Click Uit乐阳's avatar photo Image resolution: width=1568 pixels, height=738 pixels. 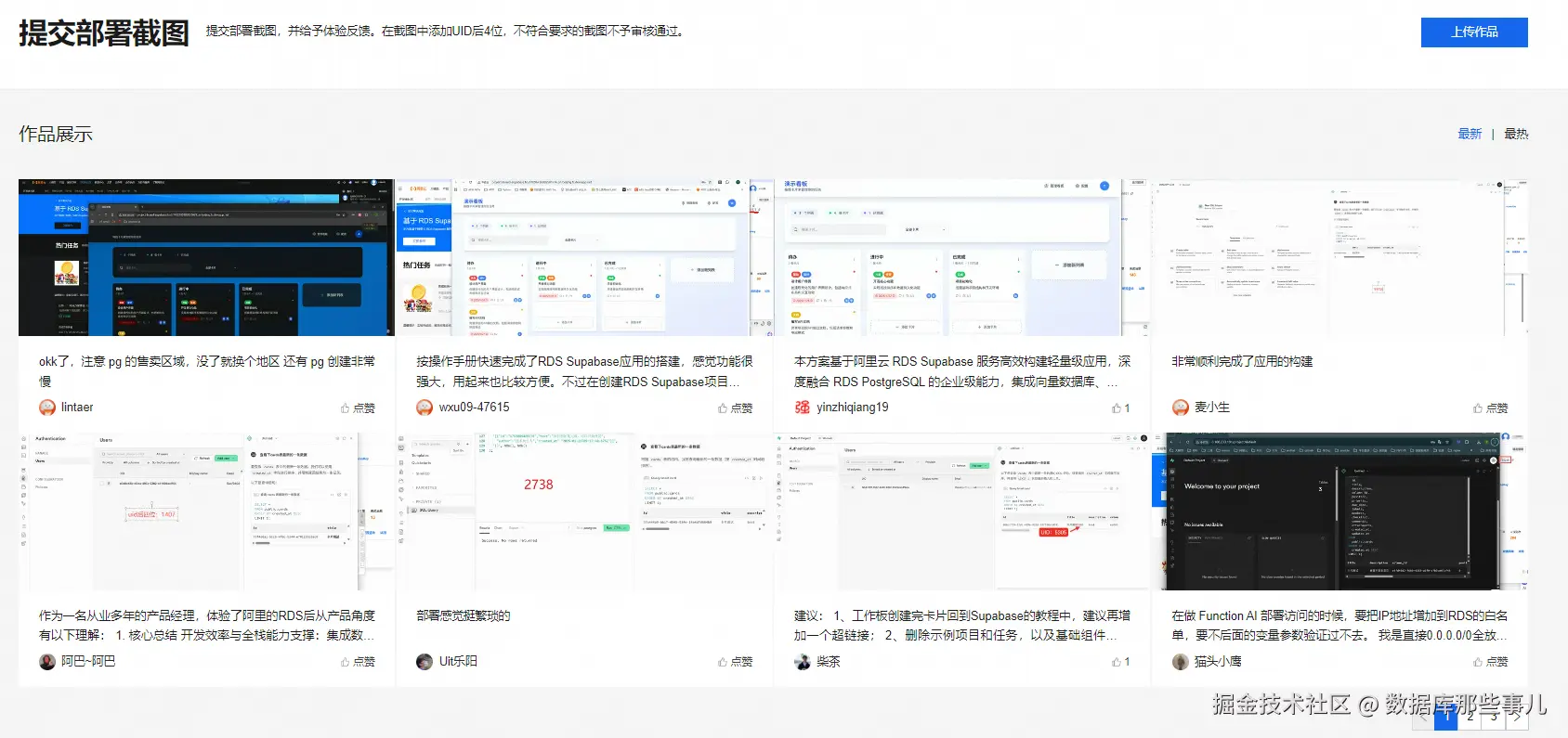tap(425, 662)
